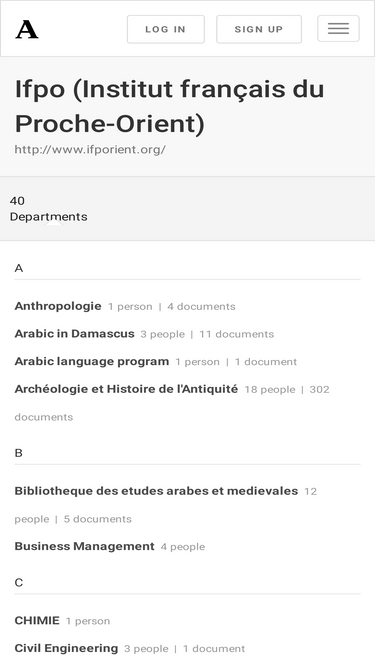
Task: Click the 302 documents count for Archéologie
Action: coord(319,389)
